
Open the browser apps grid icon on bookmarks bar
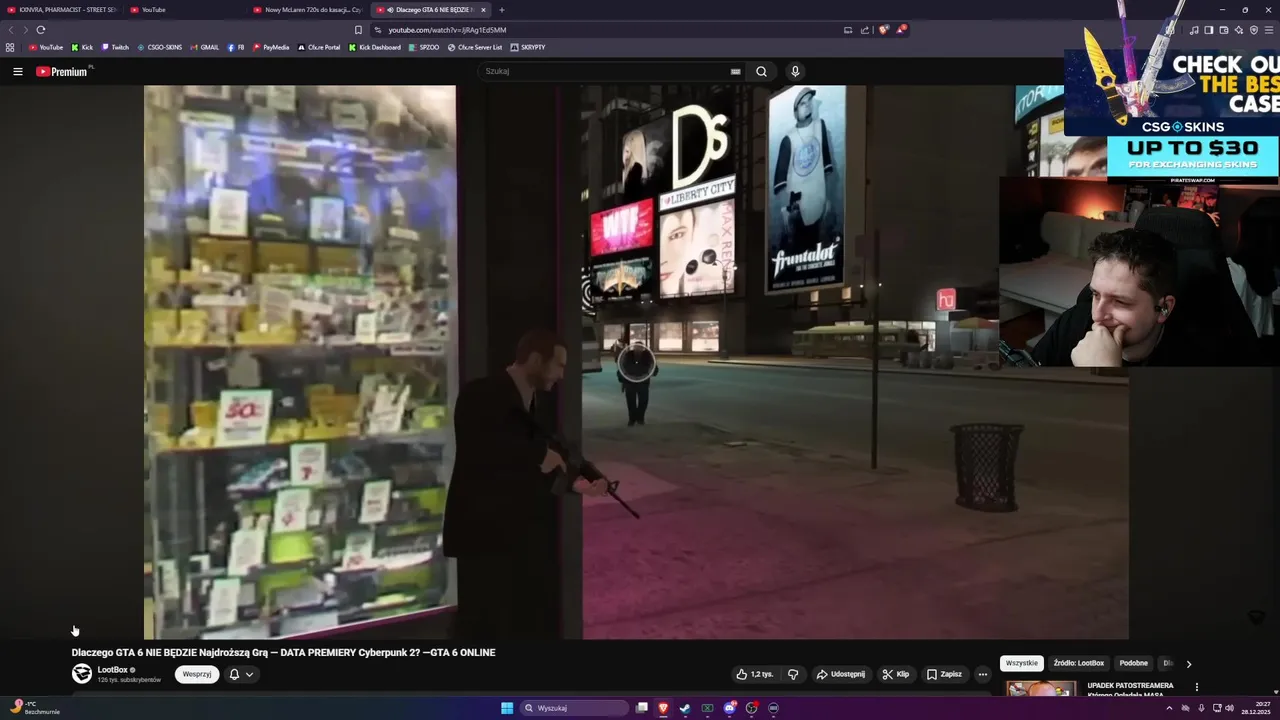pos(10,47)
